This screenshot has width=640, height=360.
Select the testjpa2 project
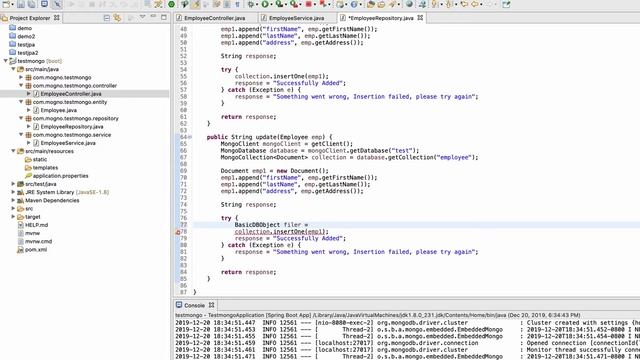click(x=28, y=53)
